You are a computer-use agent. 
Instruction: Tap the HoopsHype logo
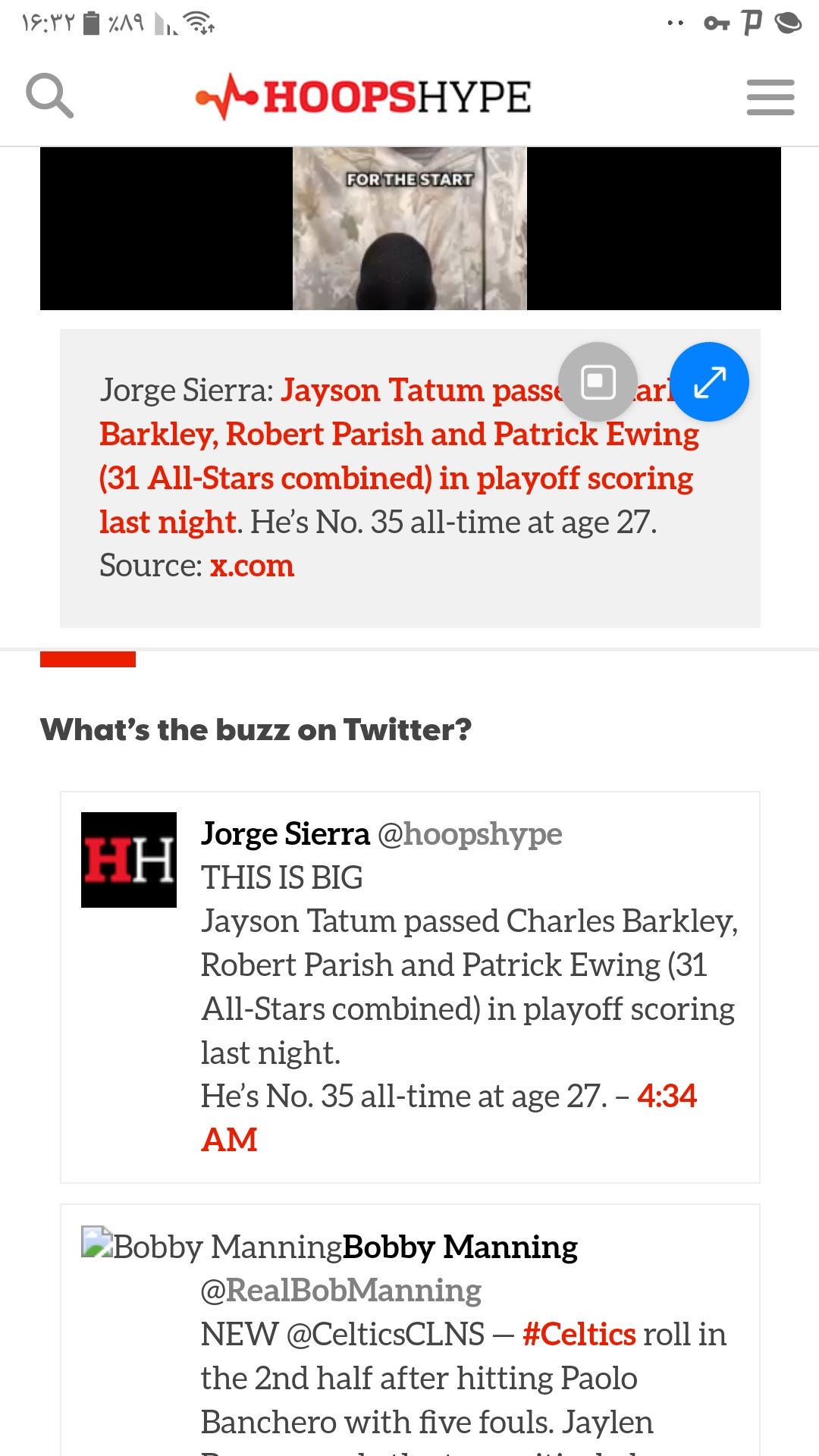click(x=363, y=97)
